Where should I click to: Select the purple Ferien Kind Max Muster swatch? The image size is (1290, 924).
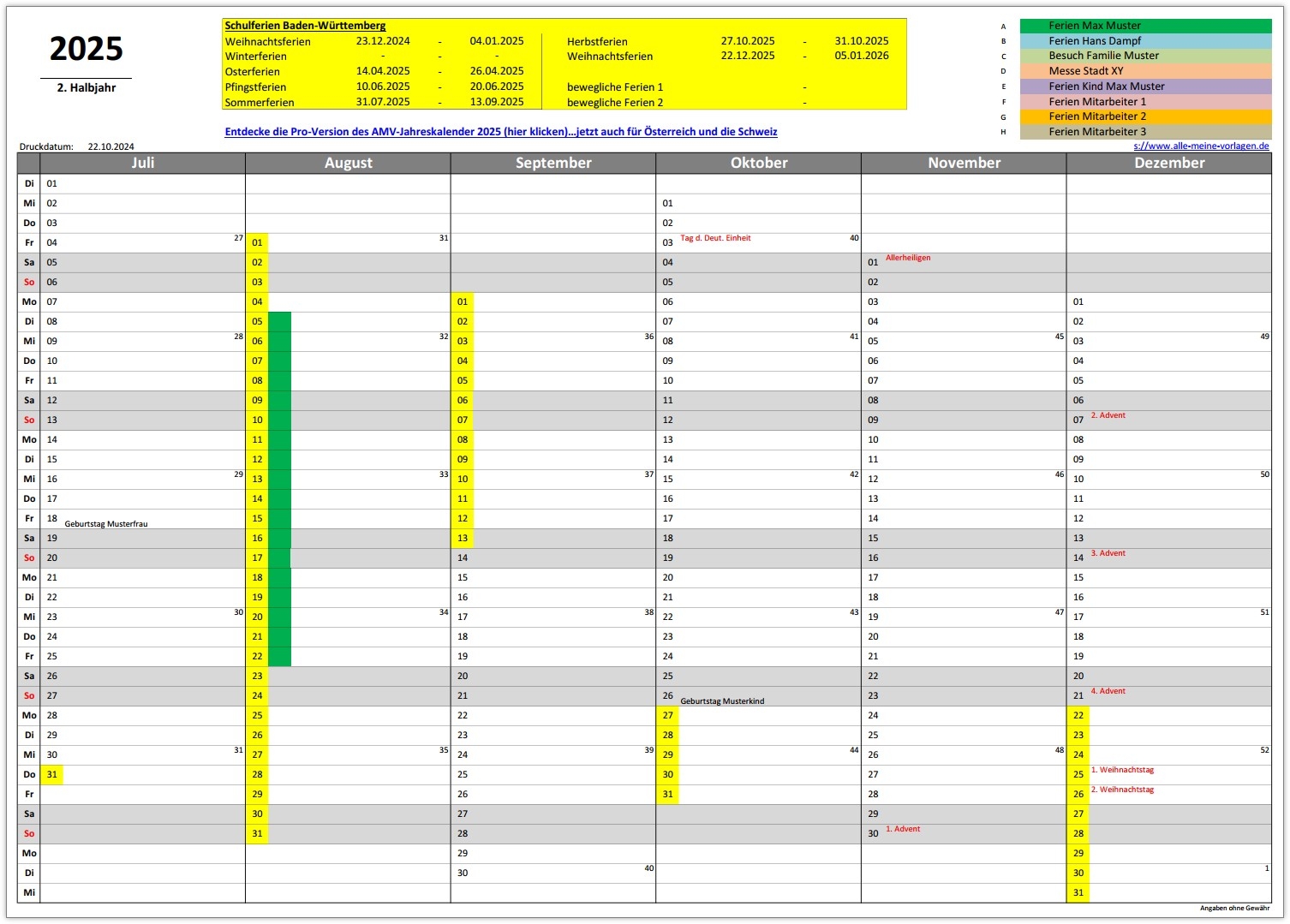click(1145, 86)
